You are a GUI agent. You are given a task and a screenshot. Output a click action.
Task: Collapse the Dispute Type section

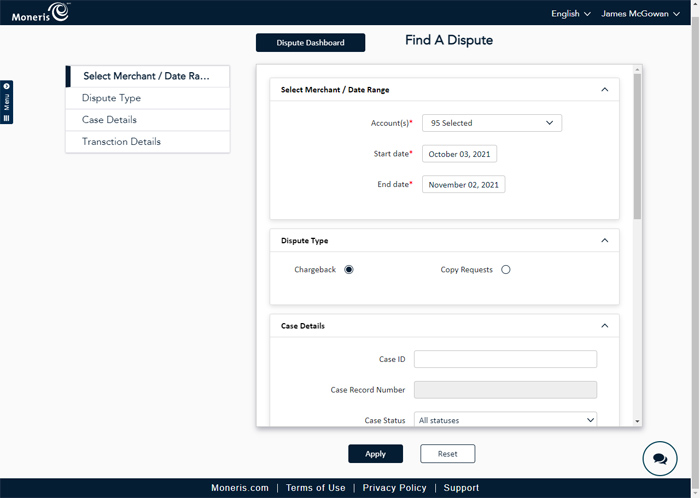point(604,241)
